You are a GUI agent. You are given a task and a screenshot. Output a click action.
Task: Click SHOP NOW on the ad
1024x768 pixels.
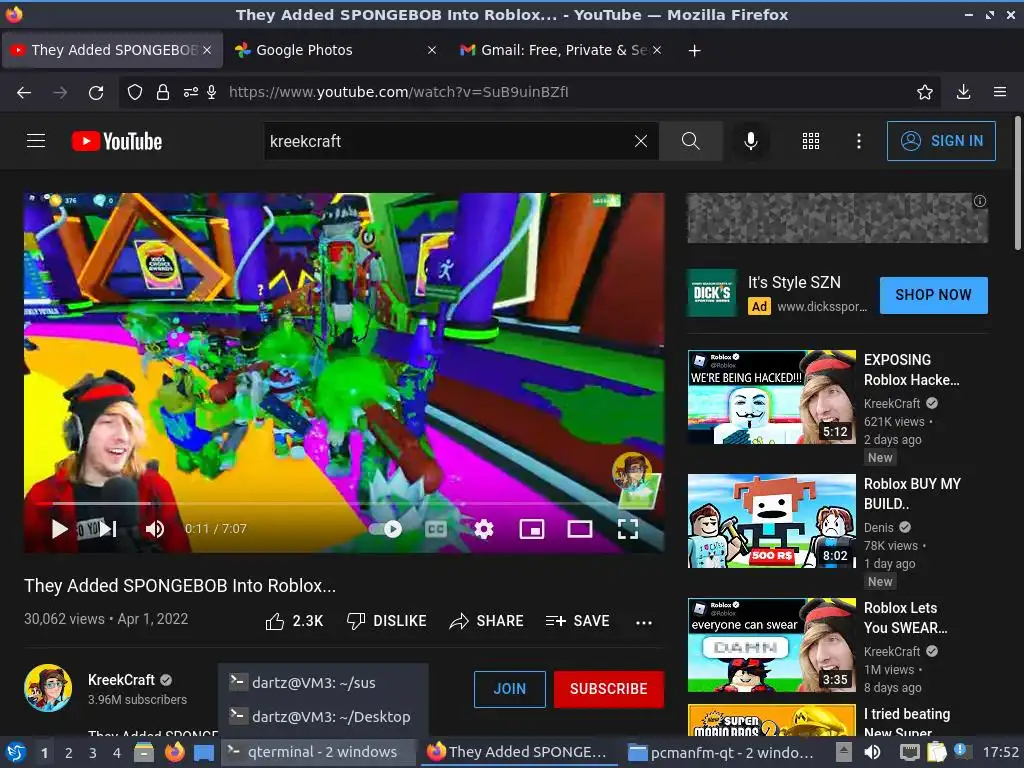(933, 295)
